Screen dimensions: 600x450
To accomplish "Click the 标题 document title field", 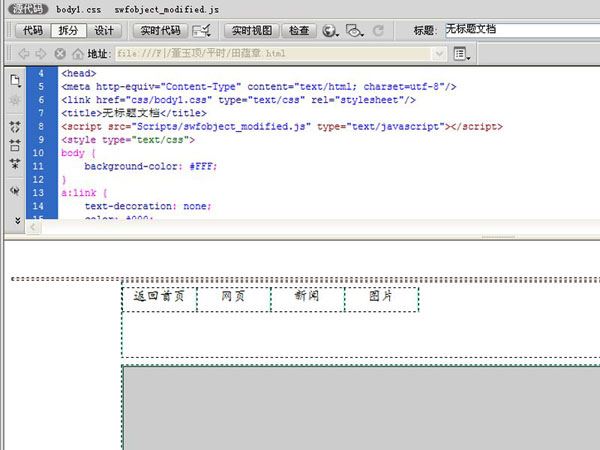I will pos(520,30).
